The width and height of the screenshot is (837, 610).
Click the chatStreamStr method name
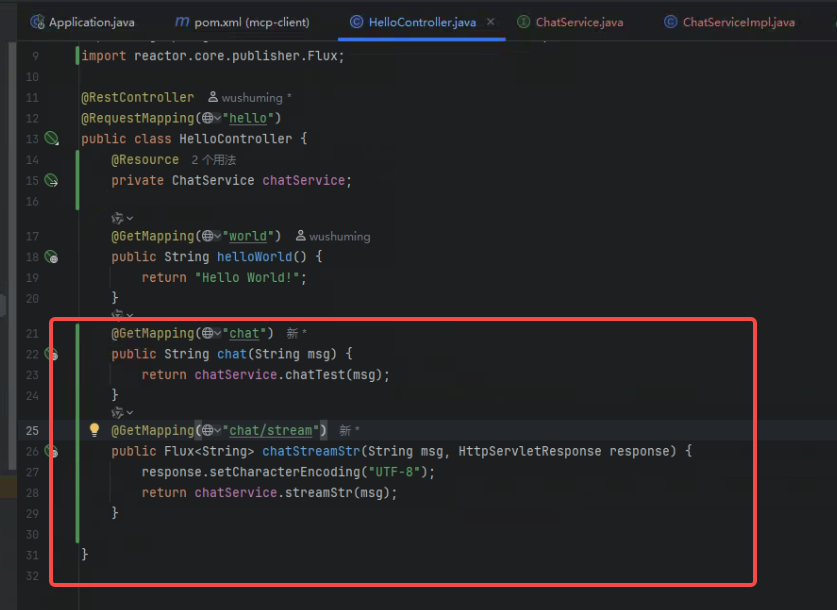tap(311, 451)
